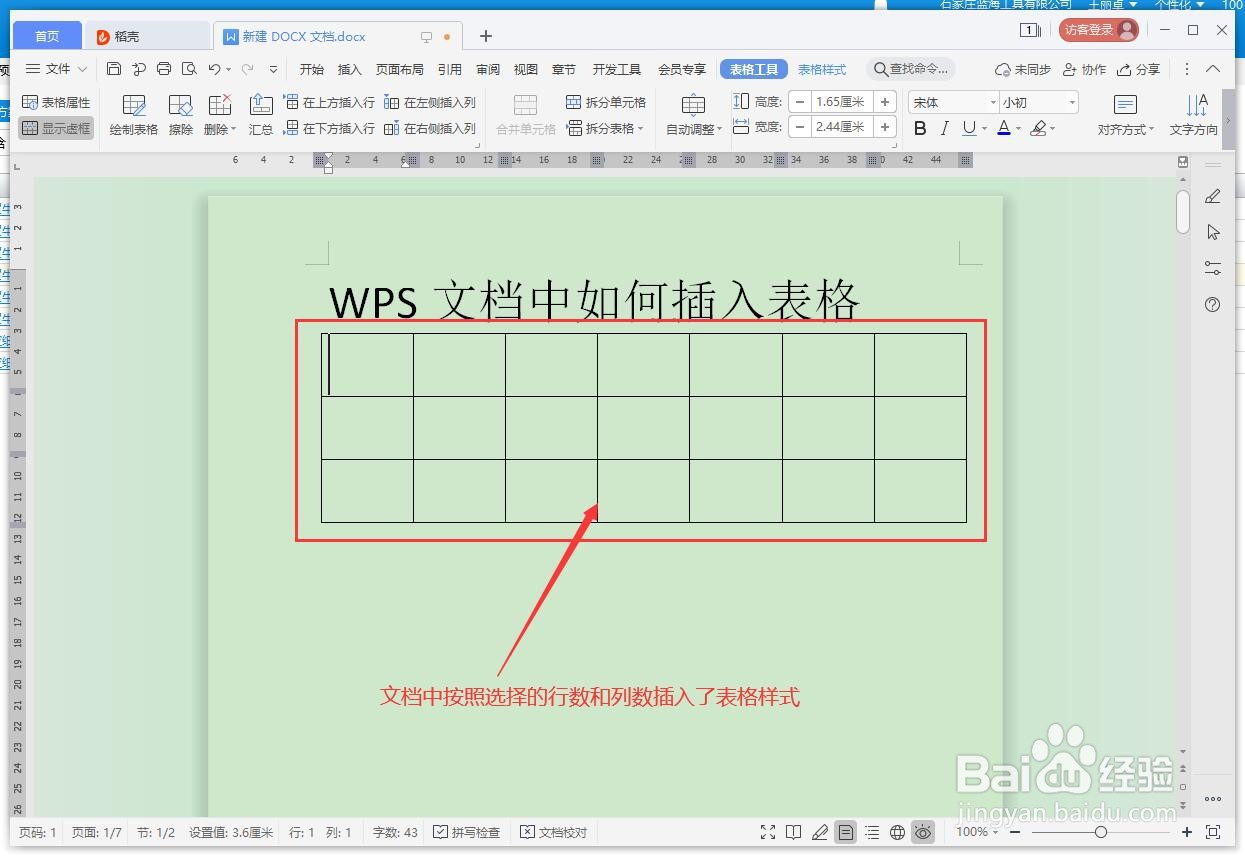
Task: Switch to outline view icon
Action: (x=872, y=832)
